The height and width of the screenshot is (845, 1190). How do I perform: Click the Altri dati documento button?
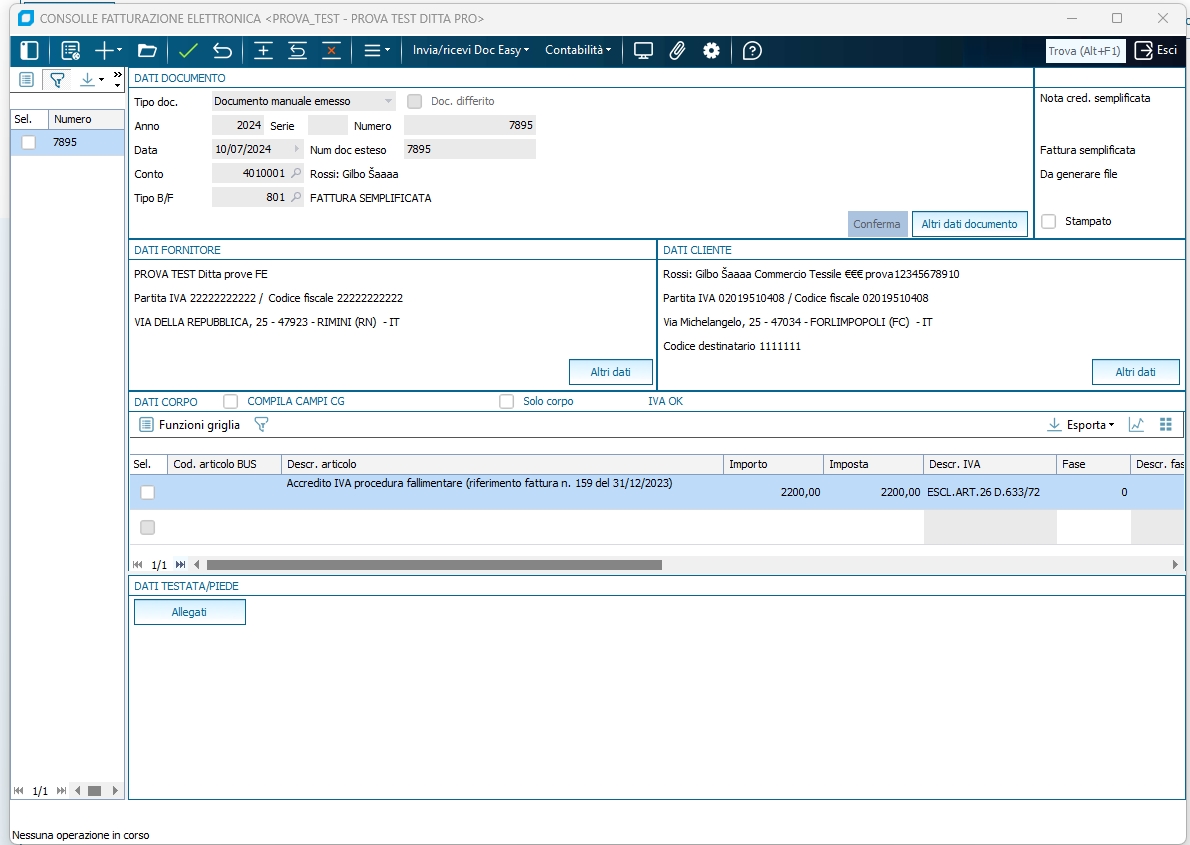pos(969,224)
